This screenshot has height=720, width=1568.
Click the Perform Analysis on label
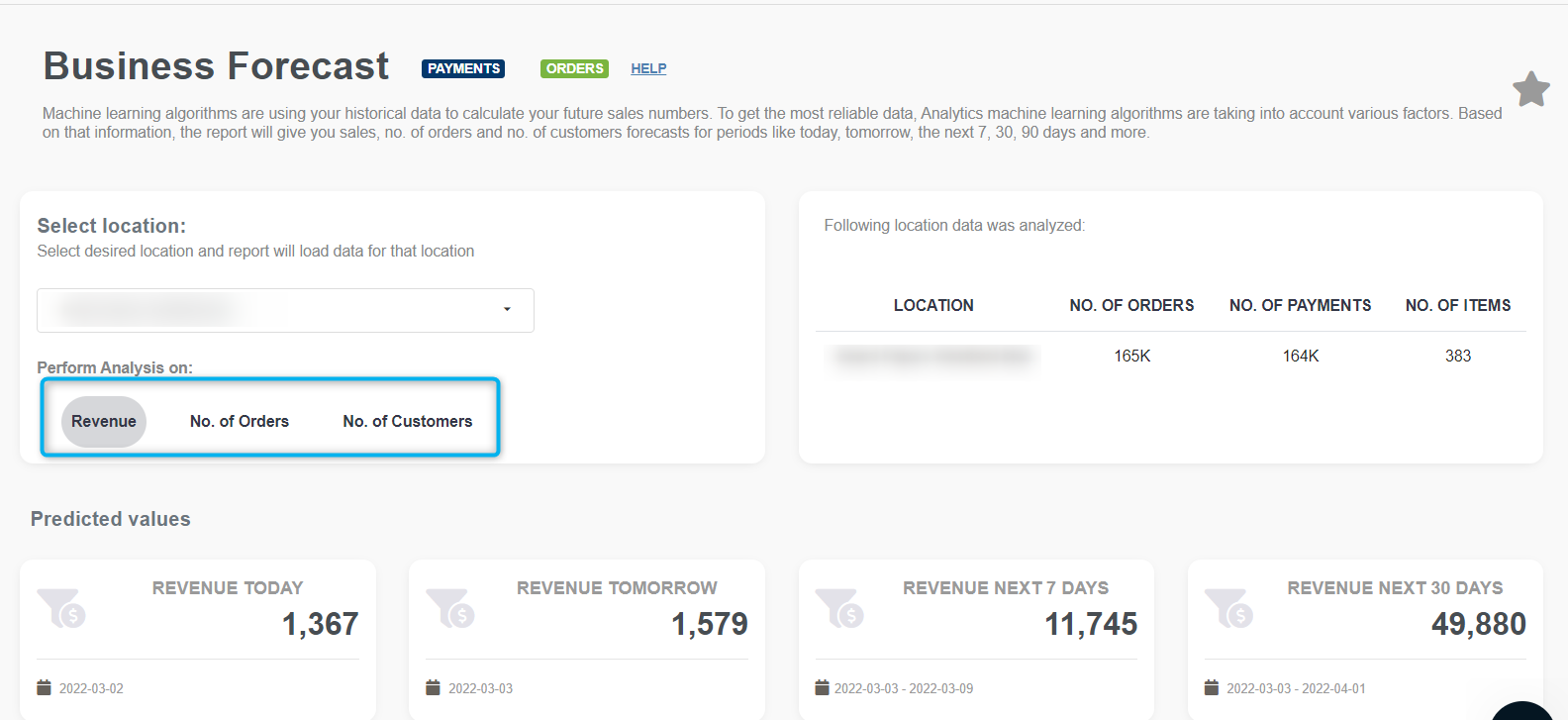(x=115, y=367)
